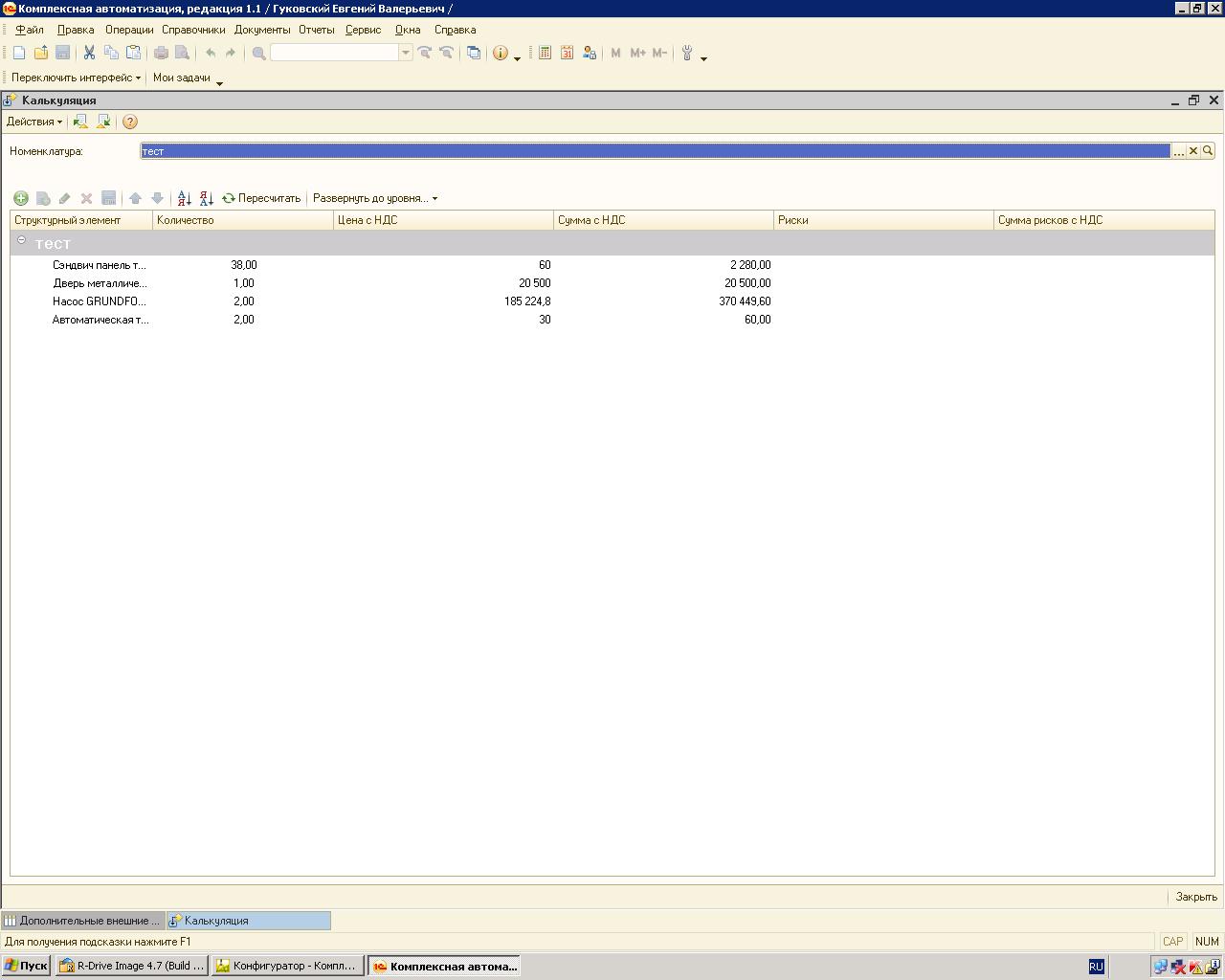Click the magnifier icon beside Номенклатура field
The height and width of the screenshot is (980, 1225).
click(1208, 151)
